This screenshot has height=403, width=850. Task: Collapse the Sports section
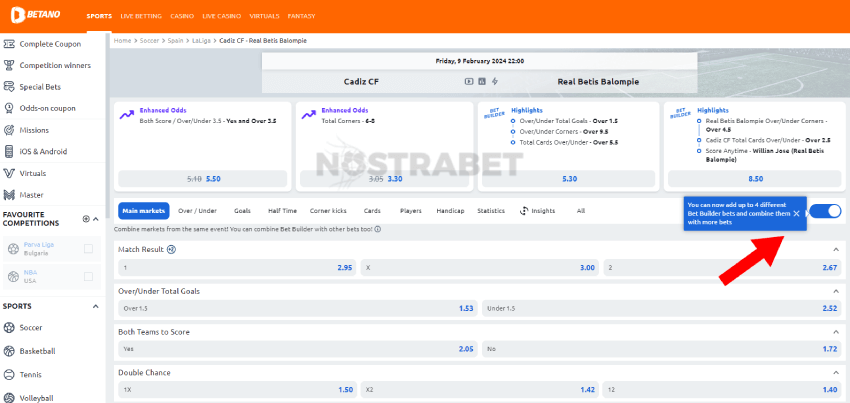(96, 306)
